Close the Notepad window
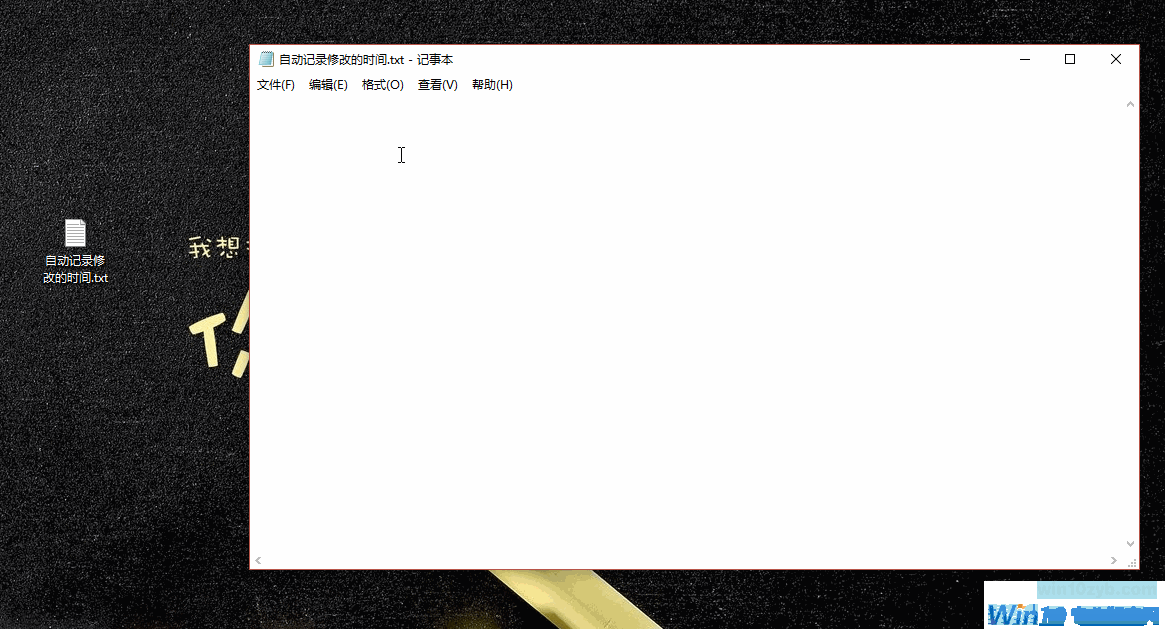This screenshot has width=1165, height=629. coord(1116,59)
